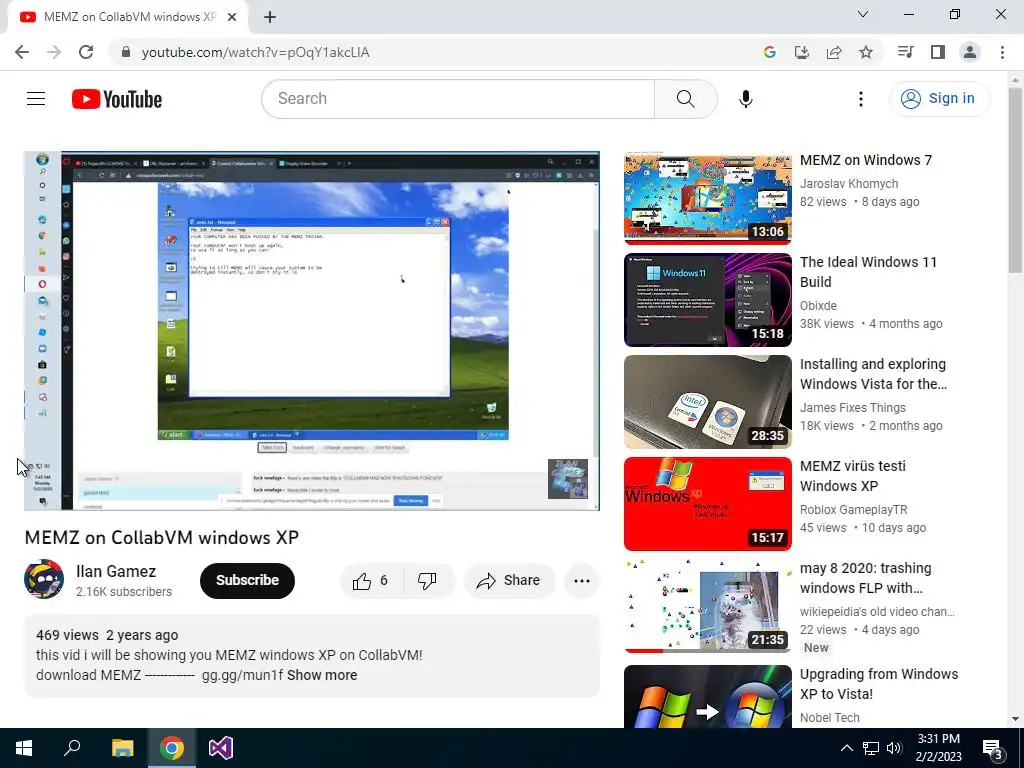
Task: Click Jaroslav Khomych channel name
Action: 849,184
